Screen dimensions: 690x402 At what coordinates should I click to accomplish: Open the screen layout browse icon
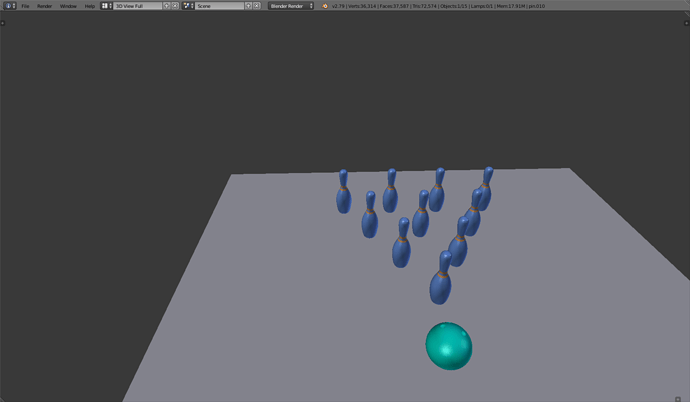(x=106, y=6)
